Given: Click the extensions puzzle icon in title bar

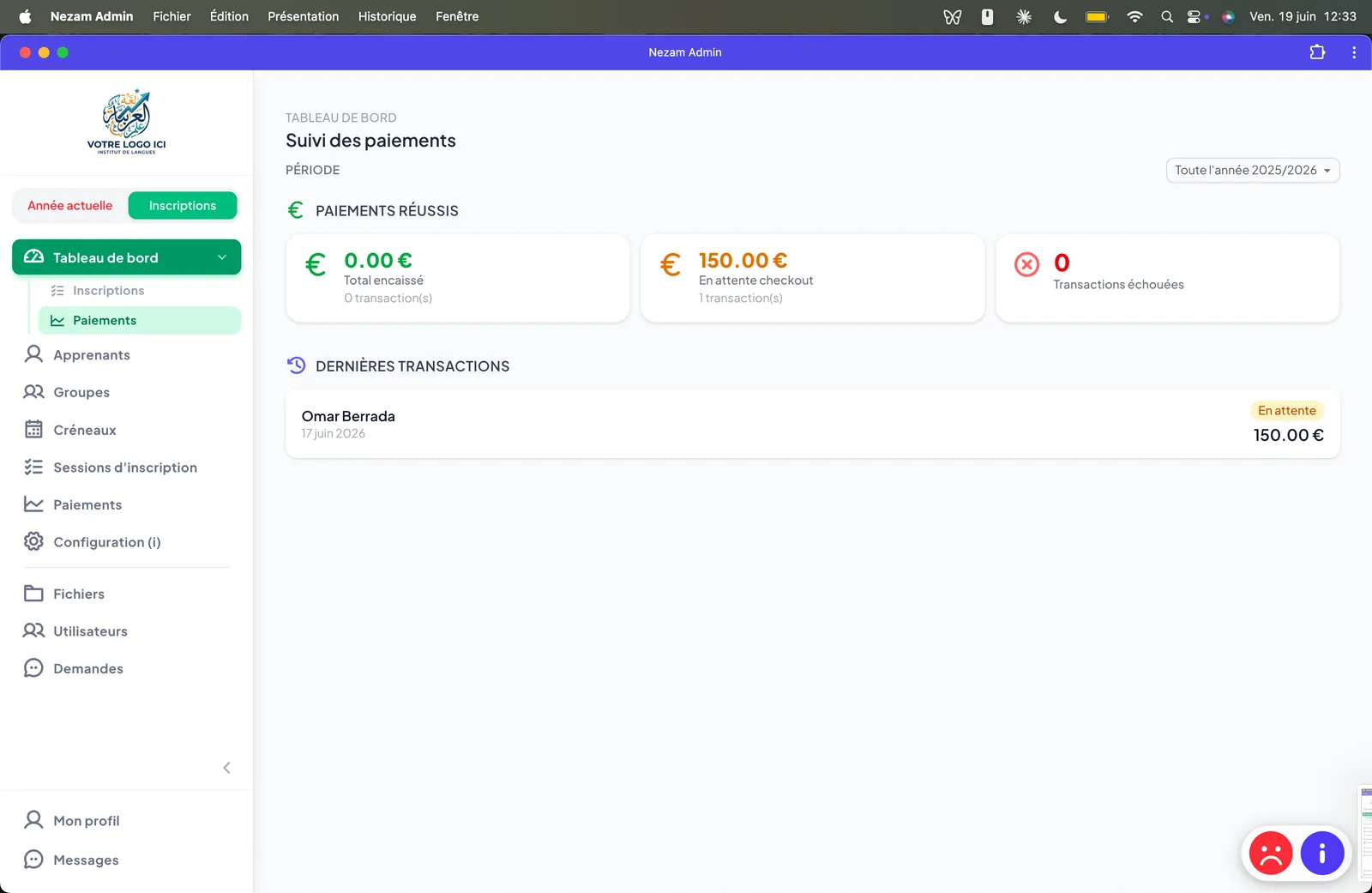Looking at the screenshot, I should [1317, 52].
